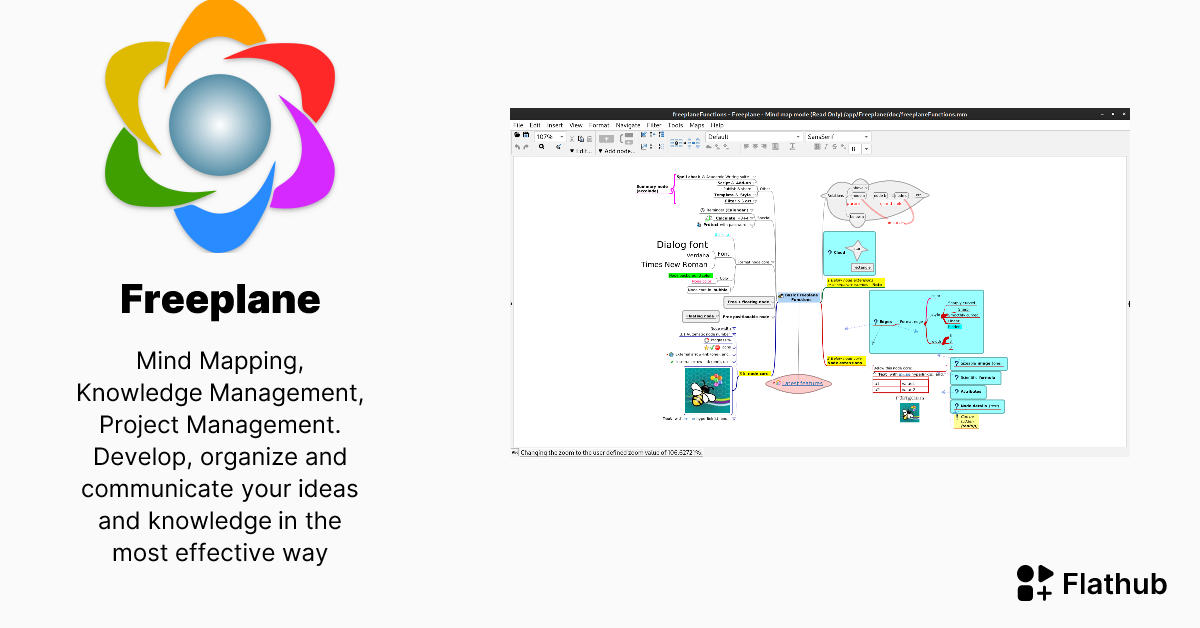Expand the zoom percentage dropdown
The height and width of the screenshot is (628, 1200).
click(x=561, y=136)
